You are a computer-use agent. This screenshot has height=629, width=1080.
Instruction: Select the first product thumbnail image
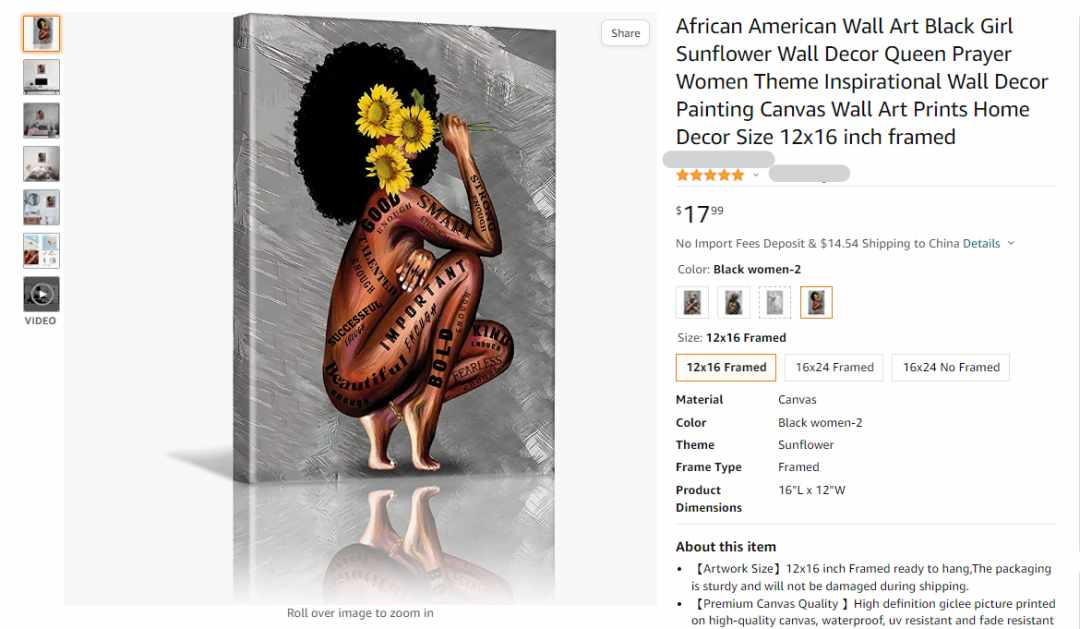click(x=41, y=34)
